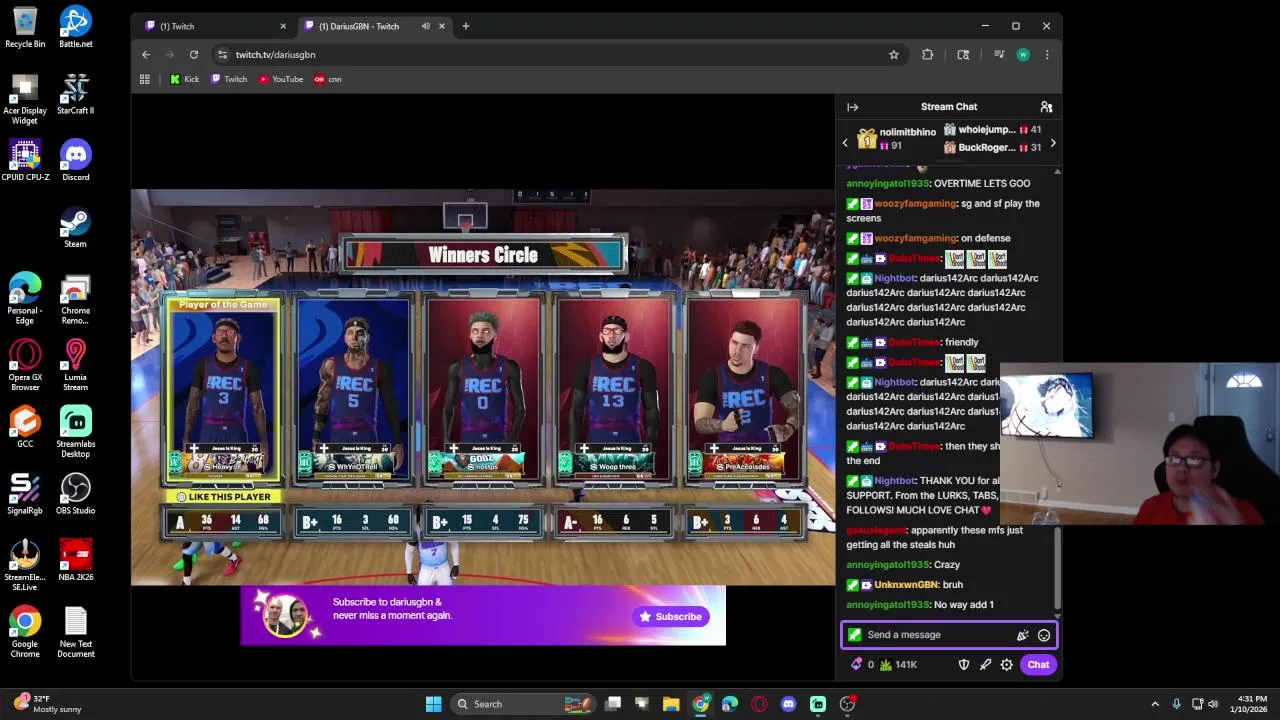Show the next gift leaderboard entries
Image resolution: width=1280 pixels, height=720 pixels.
click(1052, 143)
